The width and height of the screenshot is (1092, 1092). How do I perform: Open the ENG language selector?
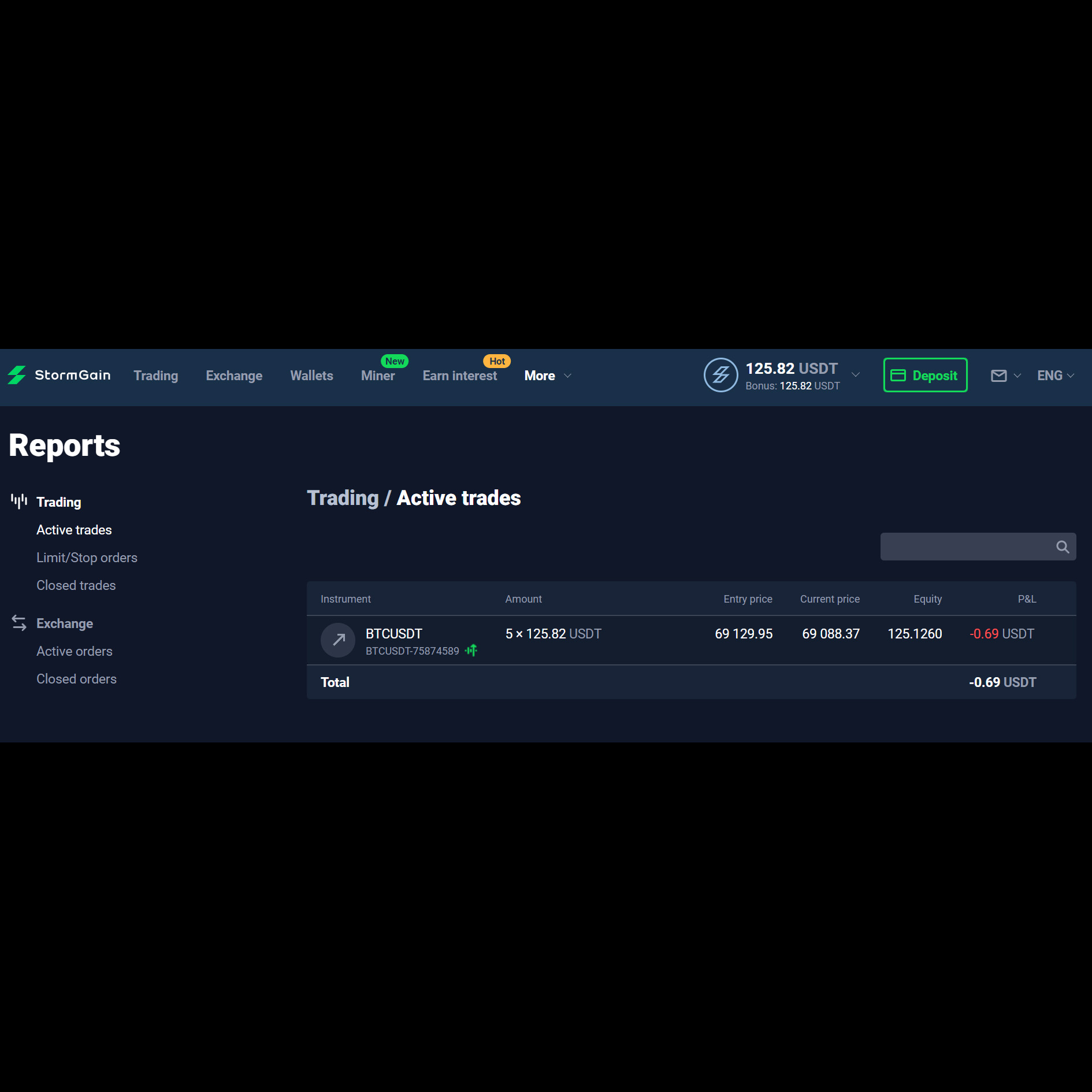click(1050, 376)
